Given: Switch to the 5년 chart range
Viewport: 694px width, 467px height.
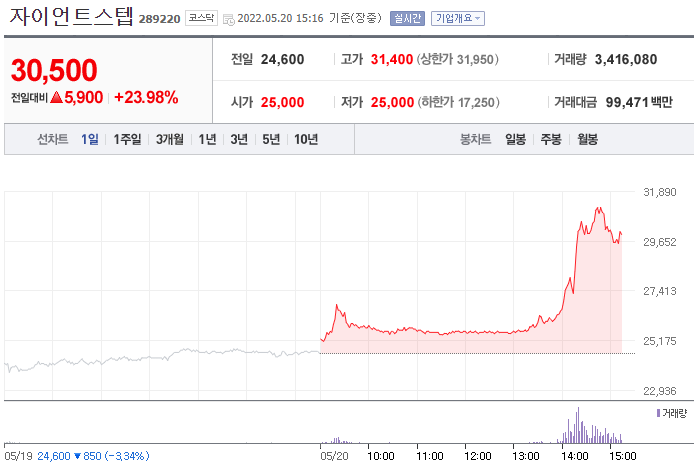Looking at the screenshot, I should pos(271,139).
